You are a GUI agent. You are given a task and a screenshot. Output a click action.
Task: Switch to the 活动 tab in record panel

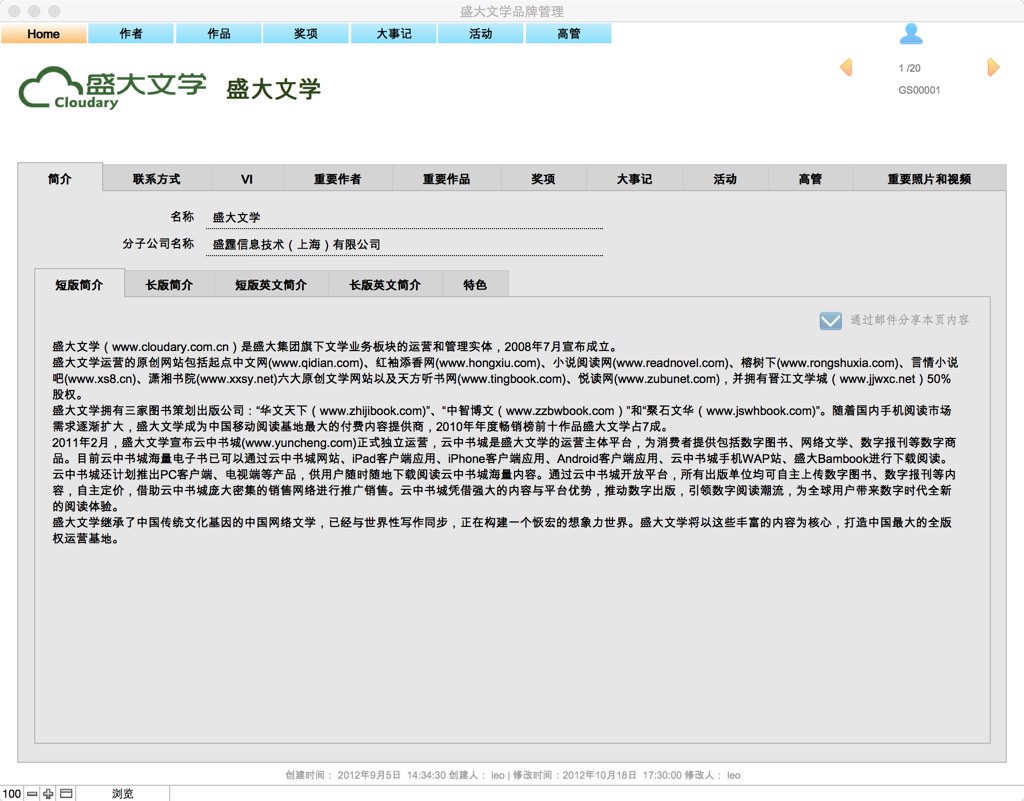pos(726,179)
